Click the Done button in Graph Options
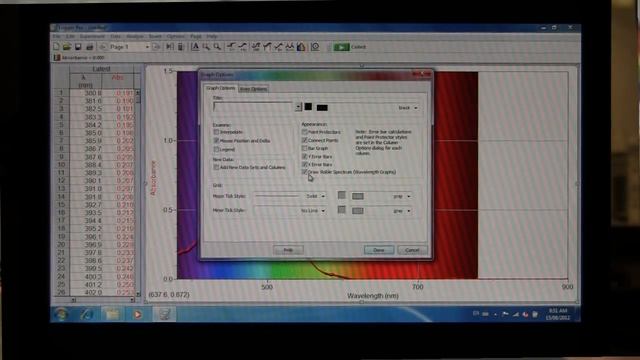Screen dimensions: 640x360 pos(379,250)
